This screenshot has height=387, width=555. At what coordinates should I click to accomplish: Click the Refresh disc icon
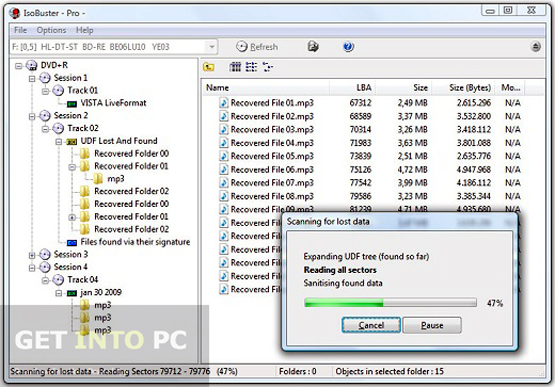tap(242, 46)
